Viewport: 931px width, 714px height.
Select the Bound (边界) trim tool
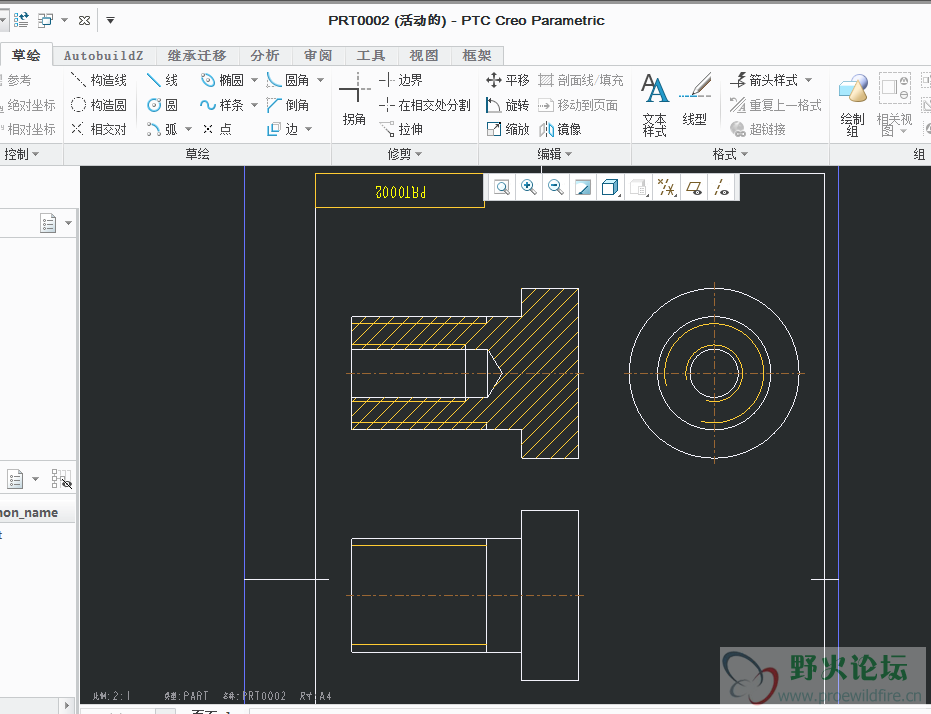coord(401,80)
